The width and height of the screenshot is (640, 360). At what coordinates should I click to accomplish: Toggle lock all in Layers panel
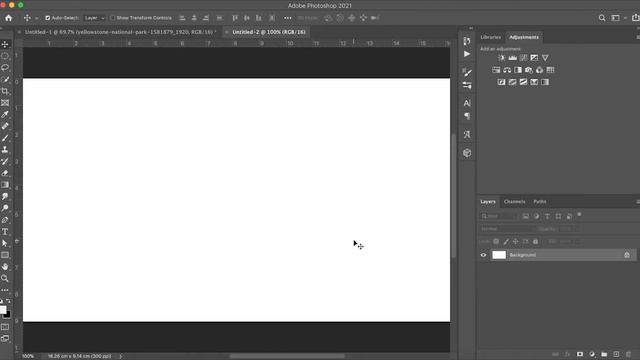(536, 242)
